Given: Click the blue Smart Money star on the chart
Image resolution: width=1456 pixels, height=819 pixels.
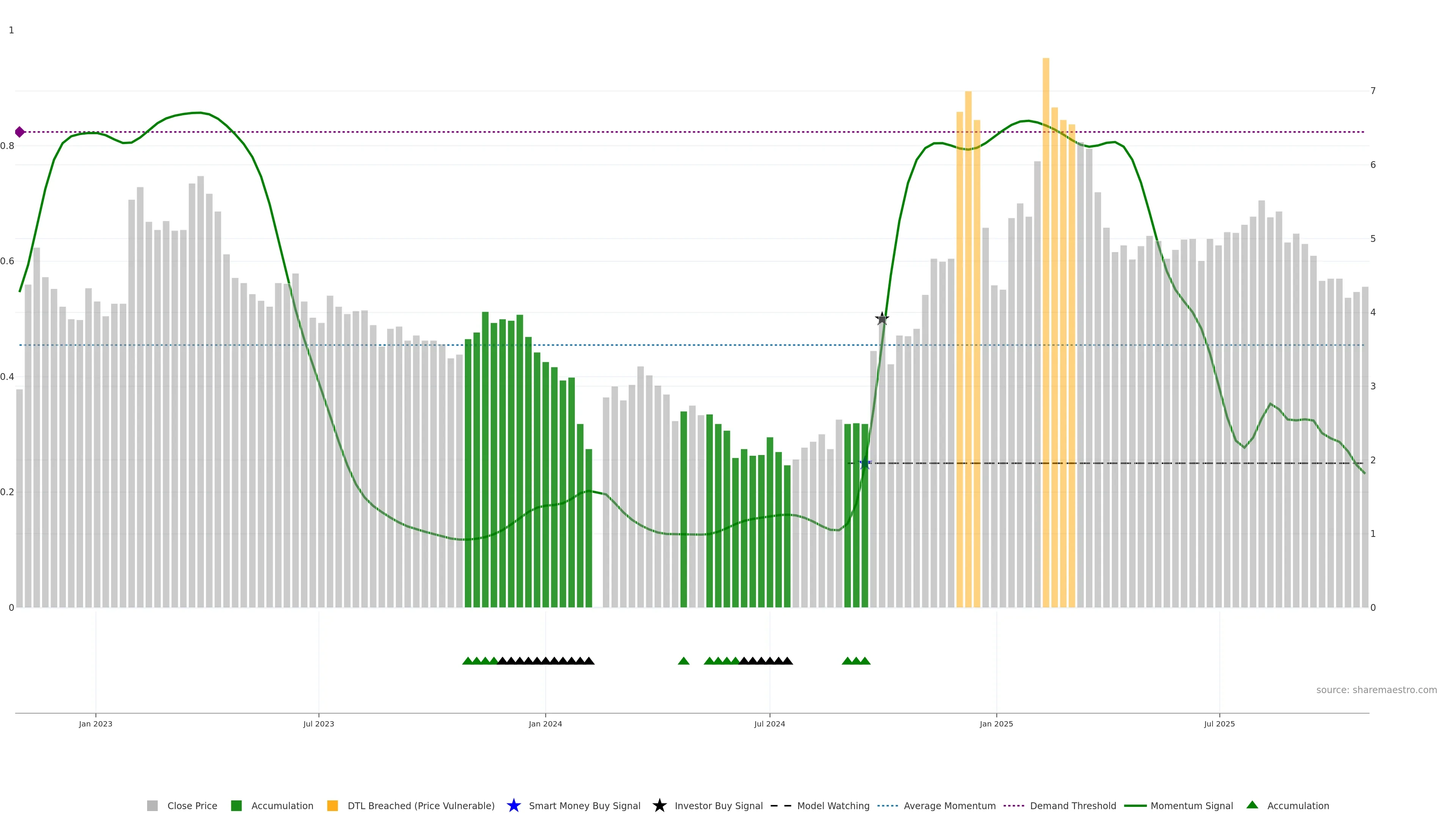Looking at the screenshot, I should tap(864, 464).
